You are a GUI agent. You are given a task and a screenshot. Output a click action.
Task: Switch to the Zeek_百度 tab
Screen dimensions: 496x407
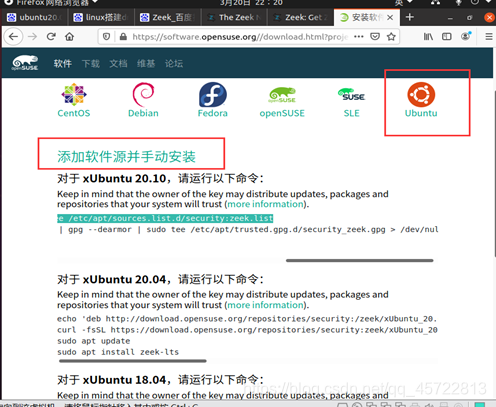[168, 17]
